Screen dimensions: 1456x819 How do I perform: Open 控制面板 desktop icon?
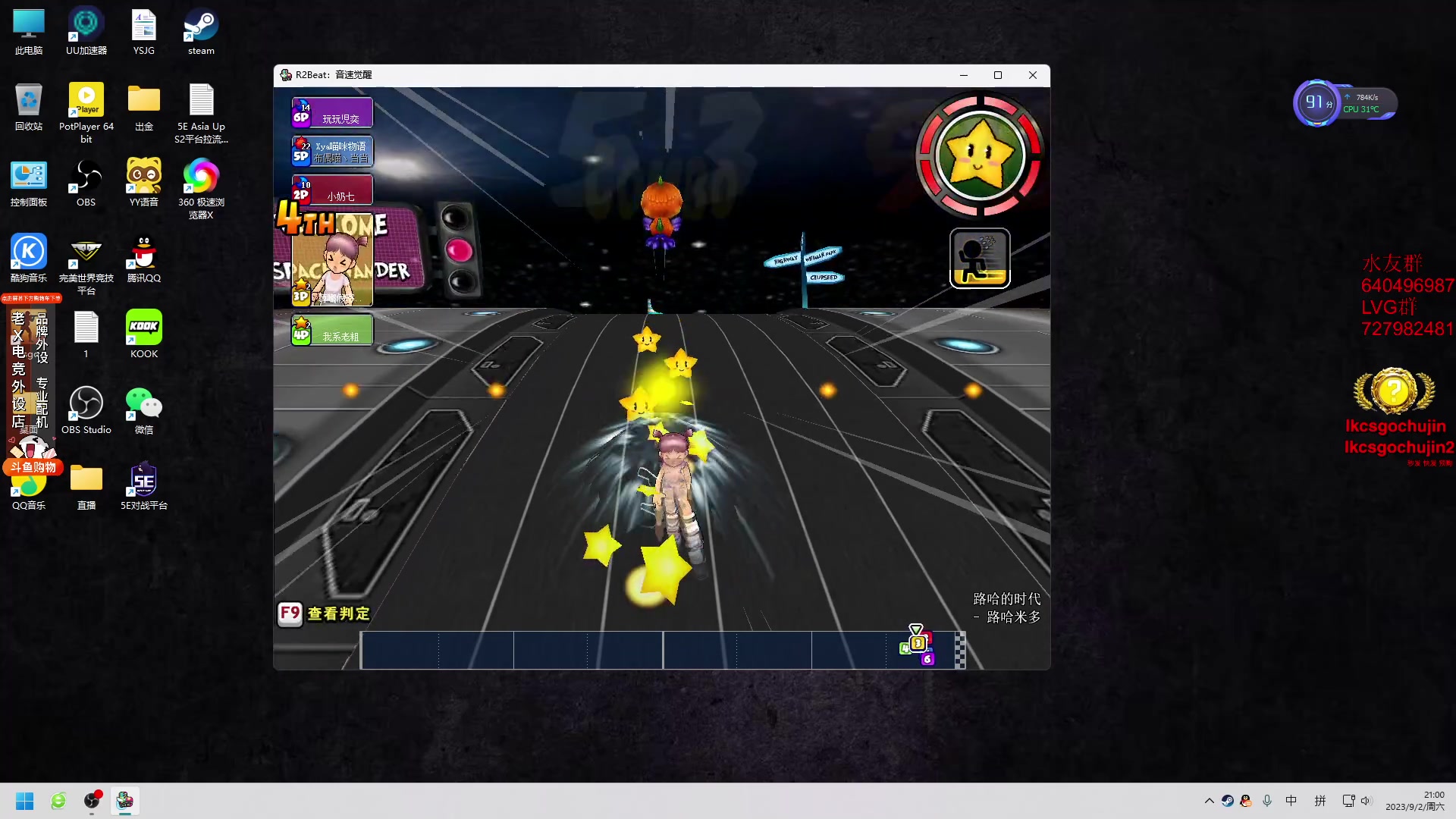(x=29, y=183)
